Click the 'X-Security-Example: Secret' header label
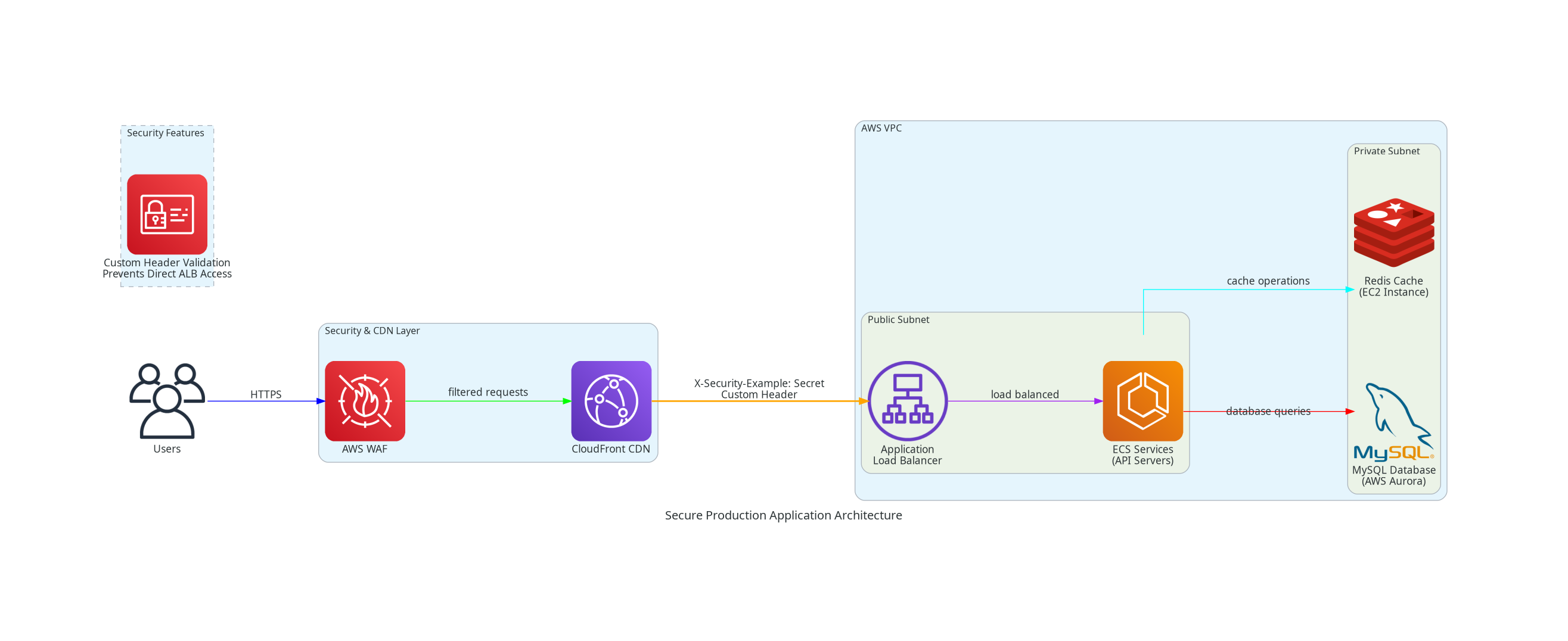The height and width of the screenshot is (641, 1568). point(759,383)
